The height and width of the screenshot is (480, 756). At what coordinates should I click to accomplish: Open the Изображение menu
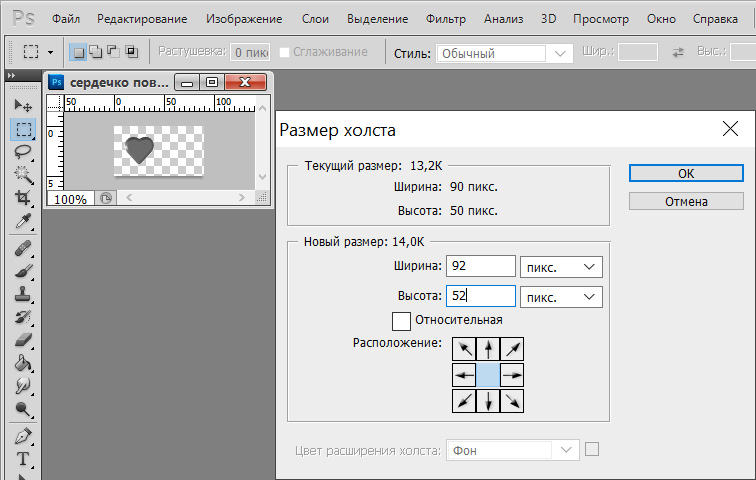point(244,19)
